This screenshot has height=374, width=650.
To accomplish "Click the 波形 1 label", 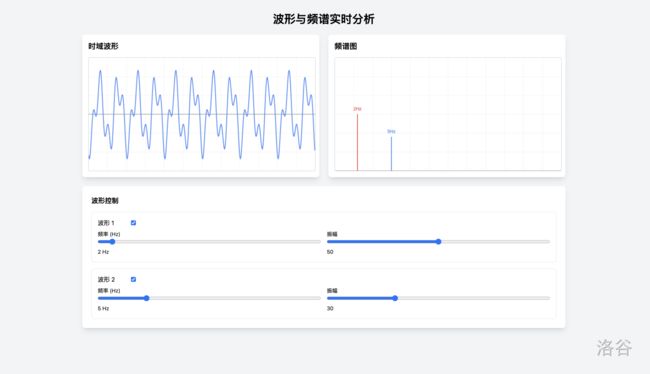I will 106,223.
